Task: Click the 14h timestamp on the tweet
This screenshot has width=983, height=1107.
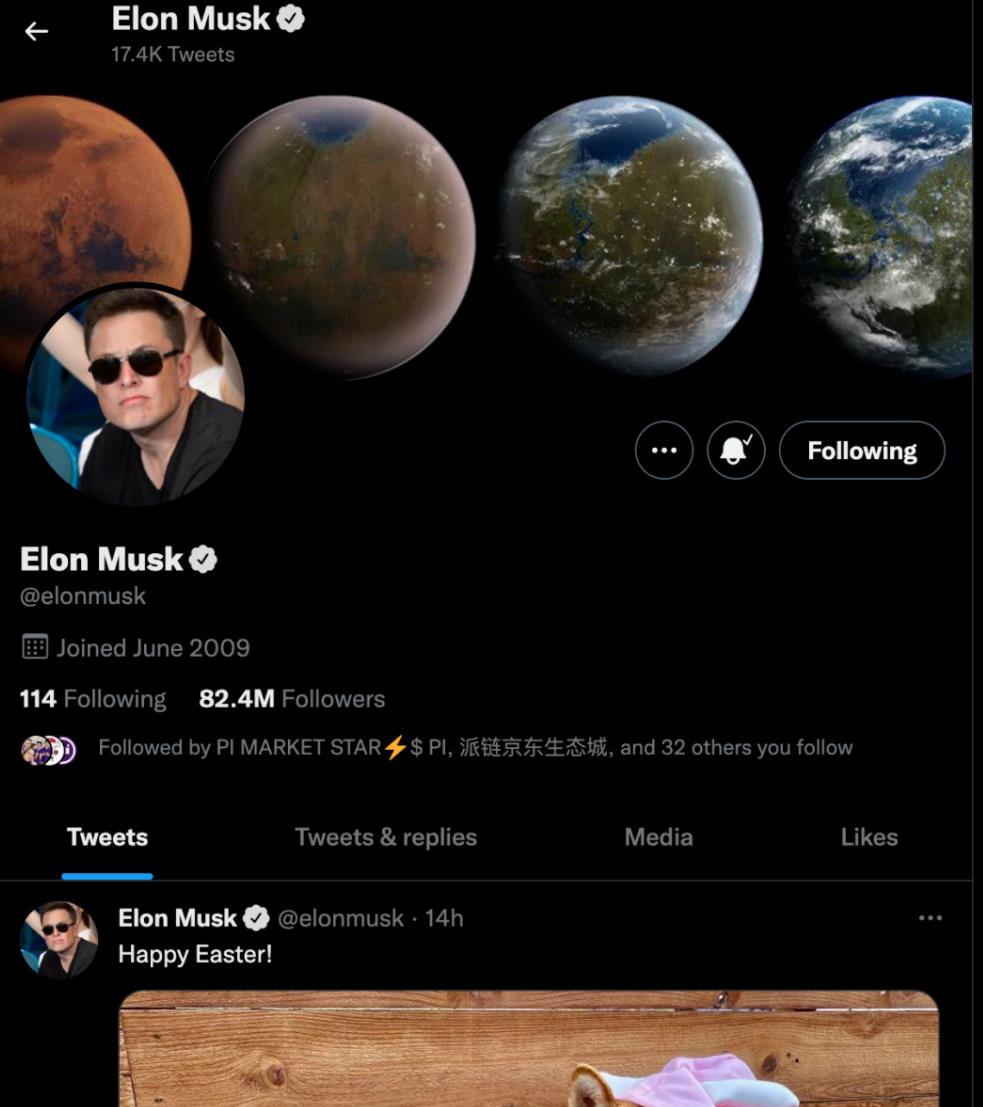Action: pos(443,918)
